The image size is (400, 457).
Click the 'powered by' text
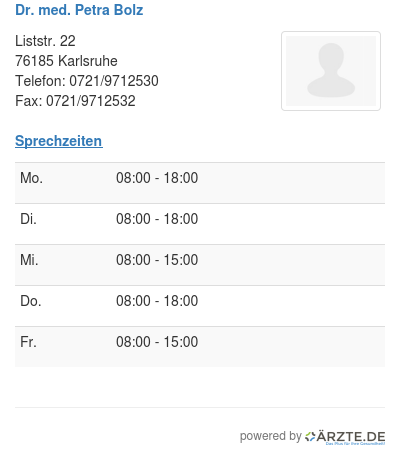tap(271, 436)
